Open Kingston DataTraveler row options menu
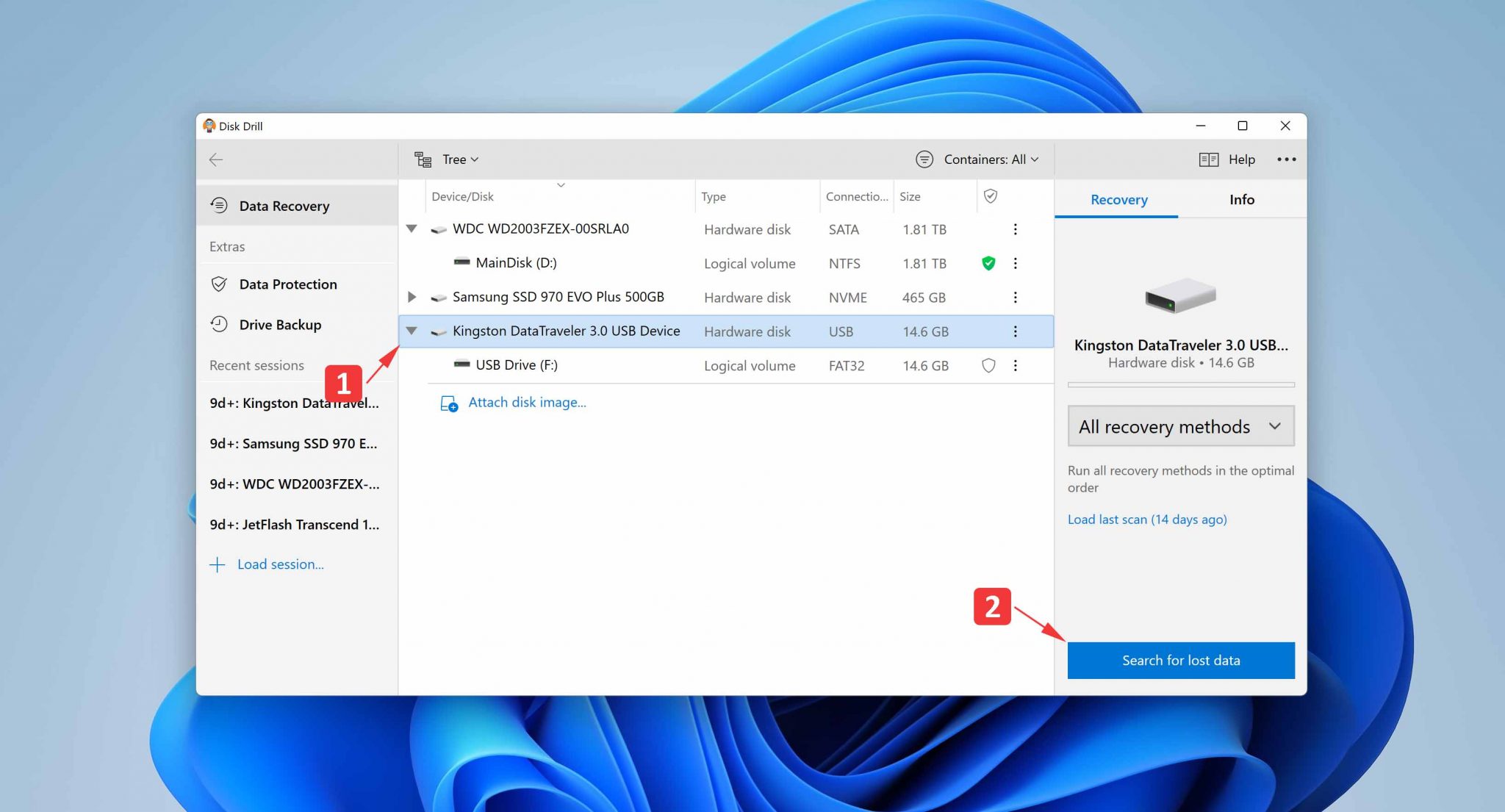This screenshot has width=1505, height=812. [1015, 331]
